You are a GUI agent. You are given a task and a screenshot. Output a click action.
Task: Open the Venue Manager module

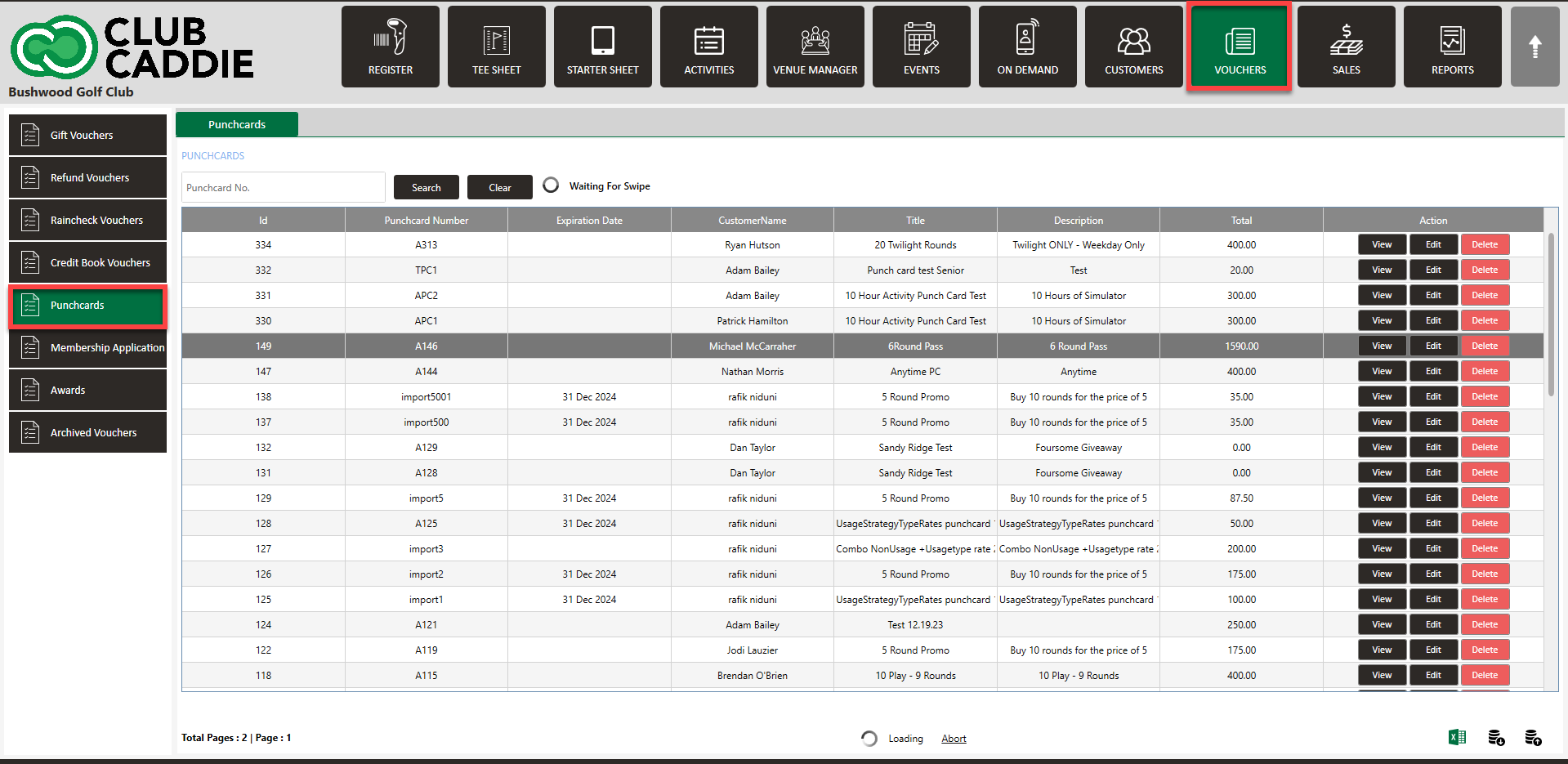point(815,47)
